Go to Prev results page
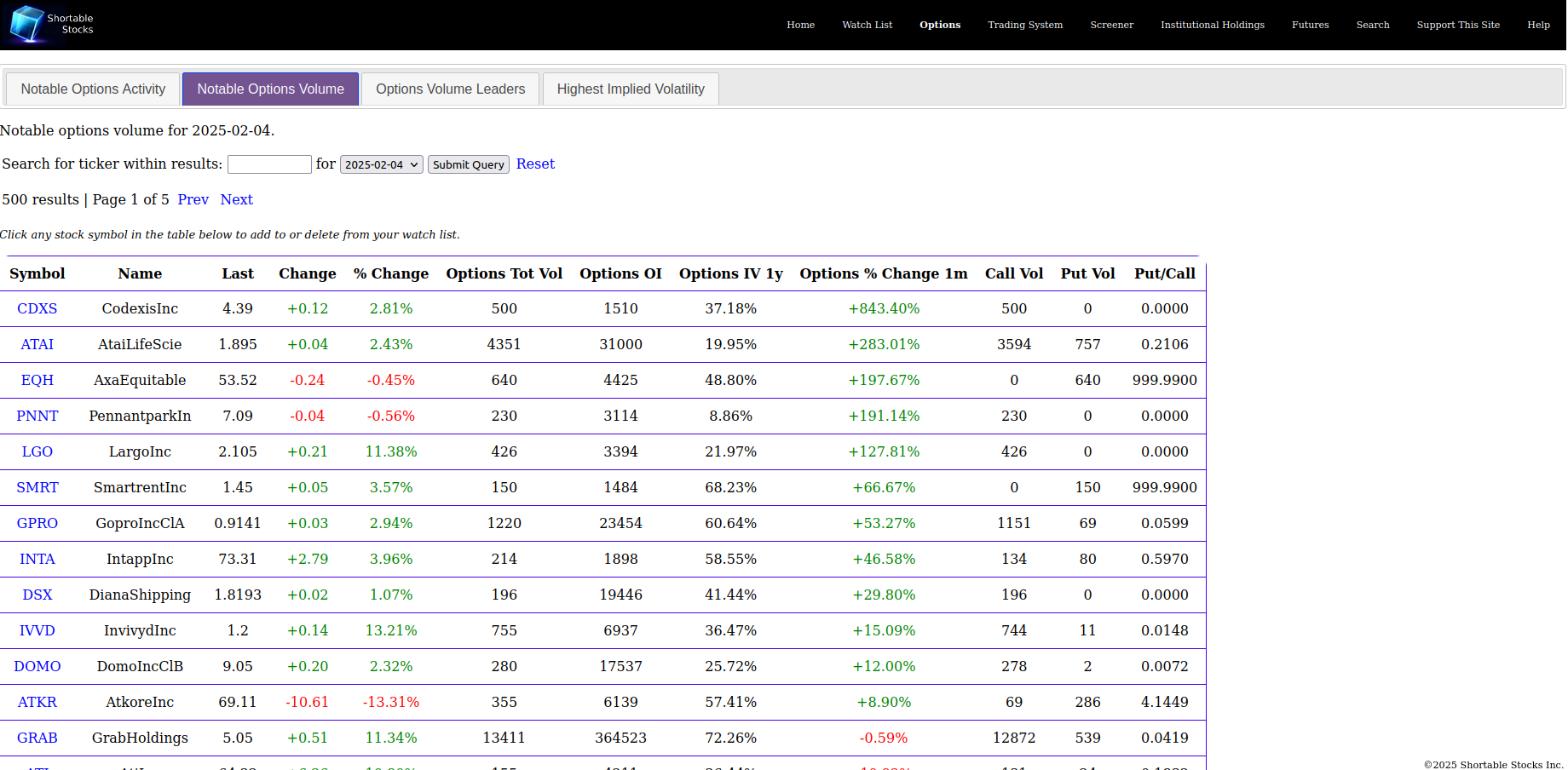 (x=193, y=199)
